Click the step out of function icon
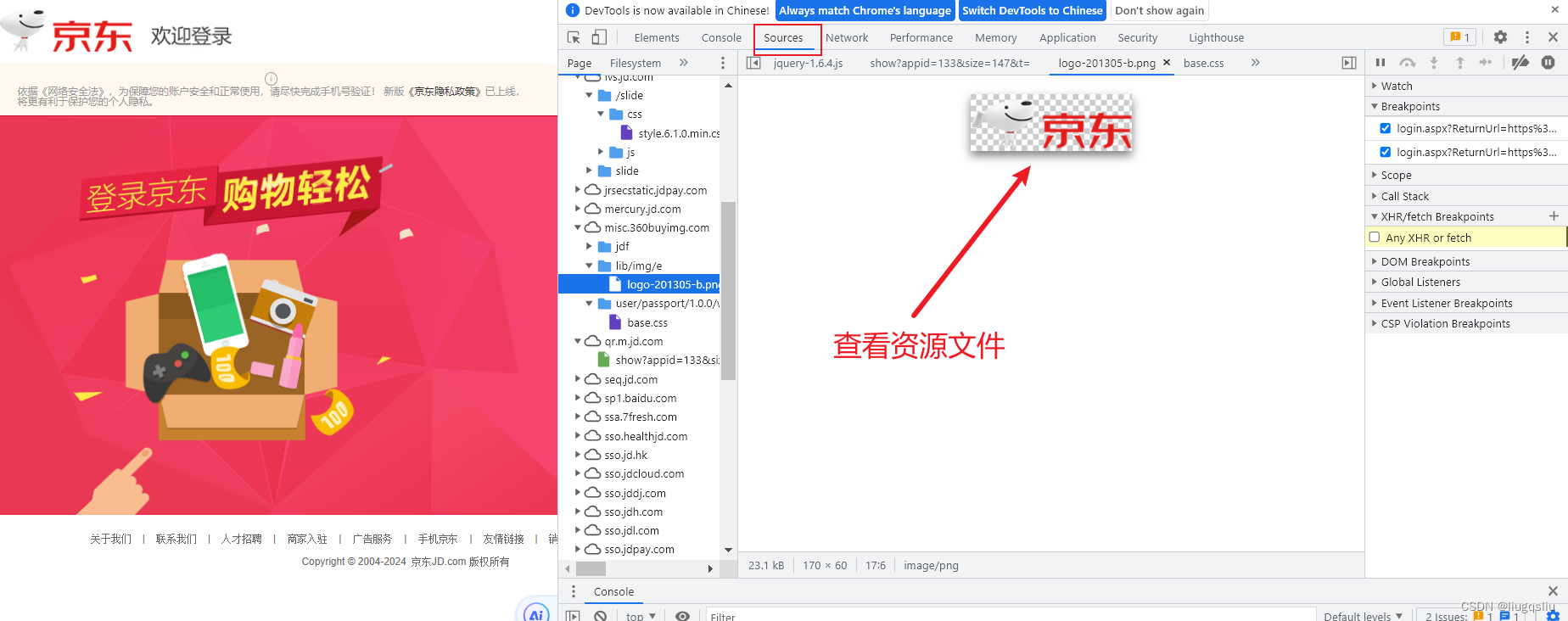 pos(1460,63)
